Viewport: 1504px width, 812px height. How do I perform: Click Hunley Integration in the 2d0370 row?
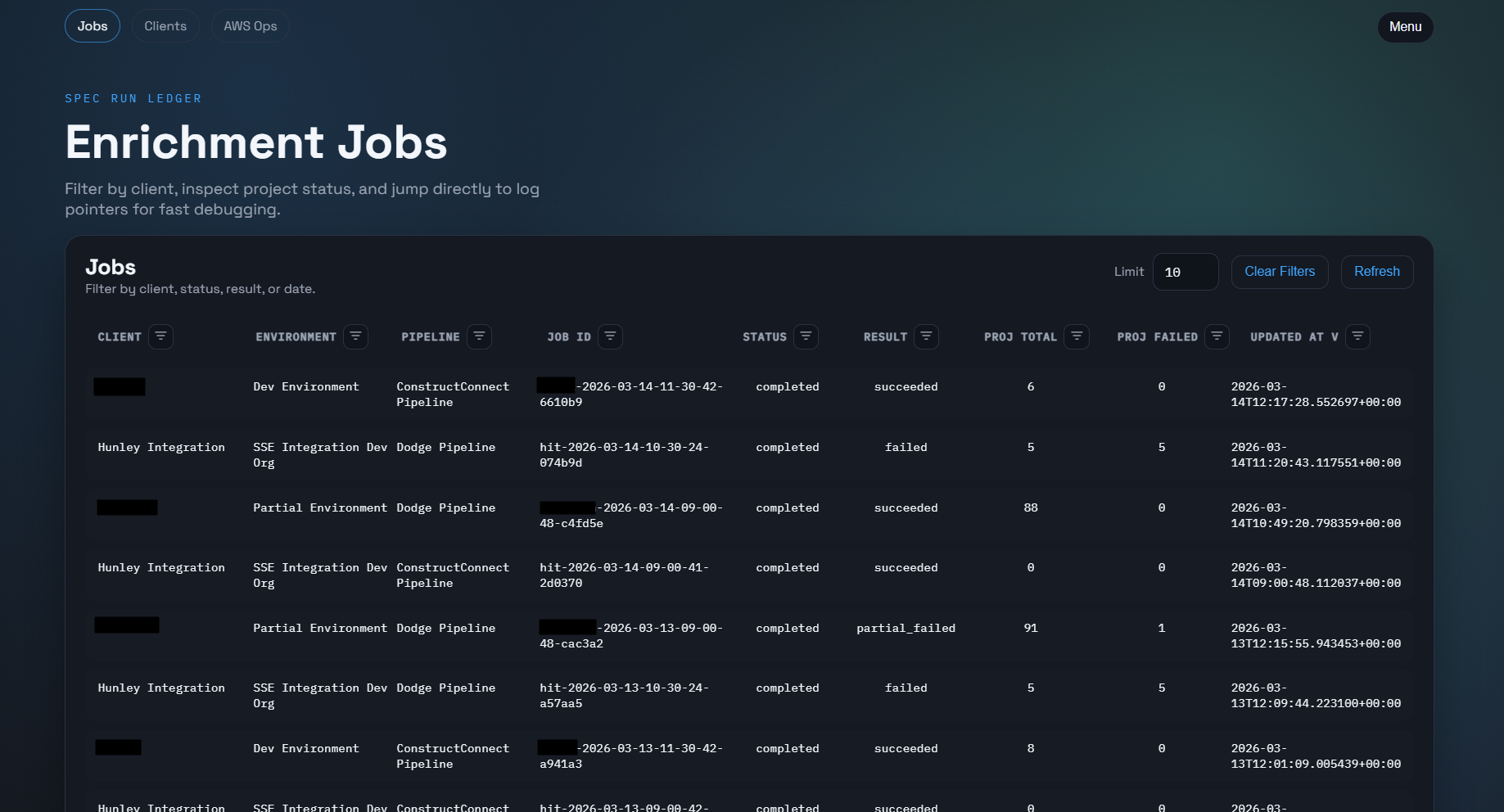click(x=161, y=567)
